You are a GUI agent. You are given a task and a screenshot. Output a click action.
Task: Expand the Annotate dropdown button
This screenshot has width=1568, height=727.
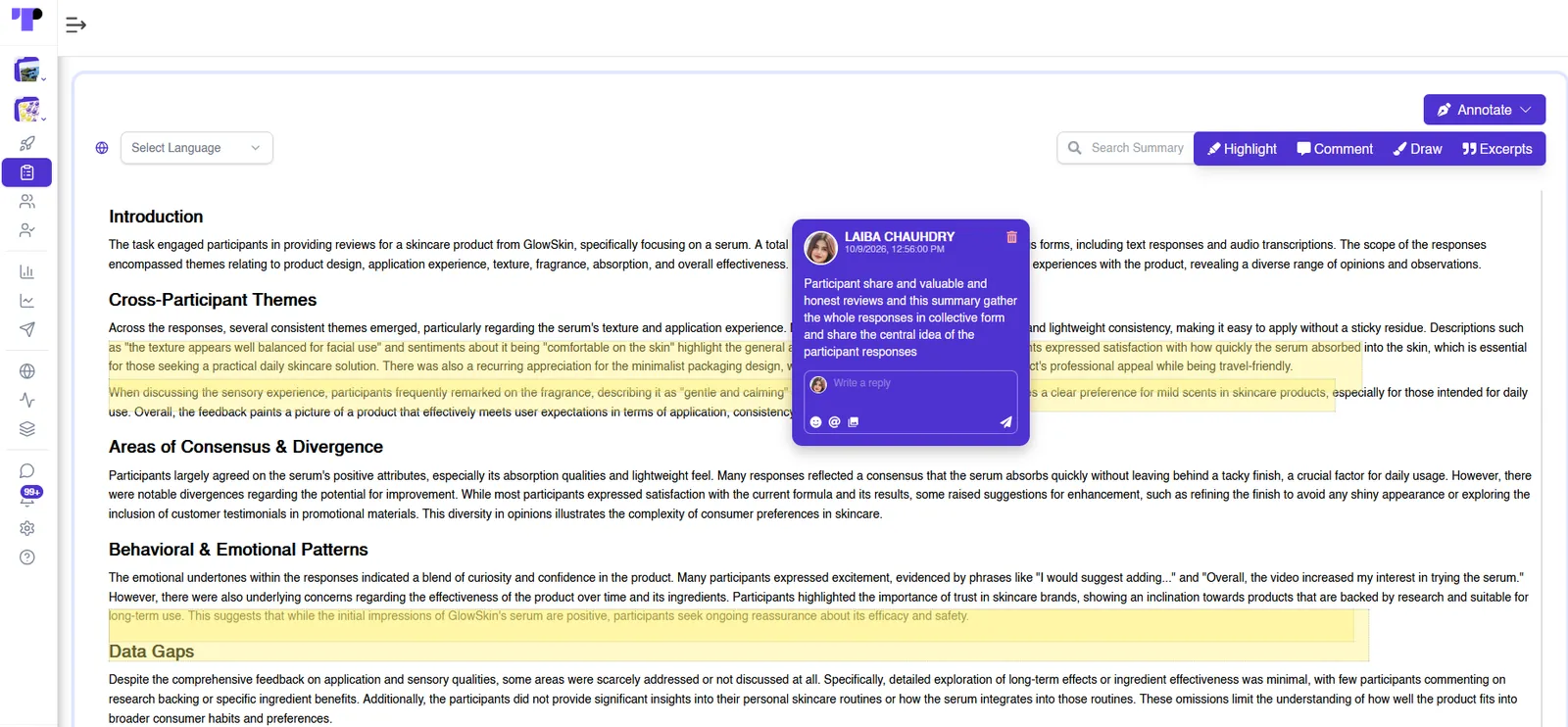coord(1484,110)
